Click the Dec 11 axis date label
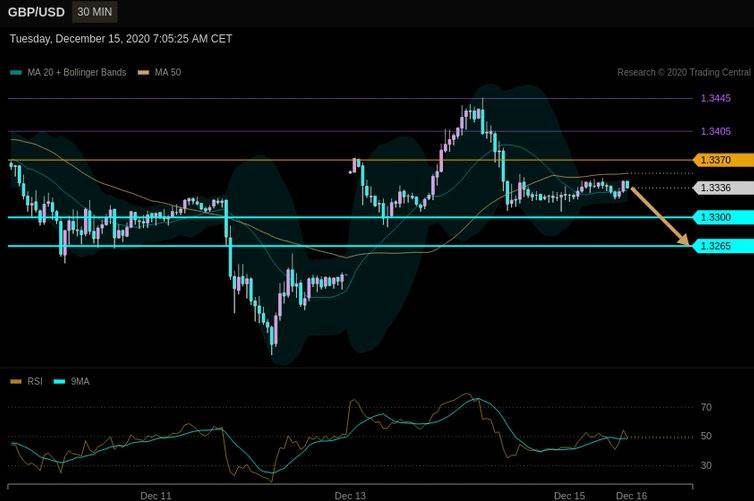 tap(156, 496)
